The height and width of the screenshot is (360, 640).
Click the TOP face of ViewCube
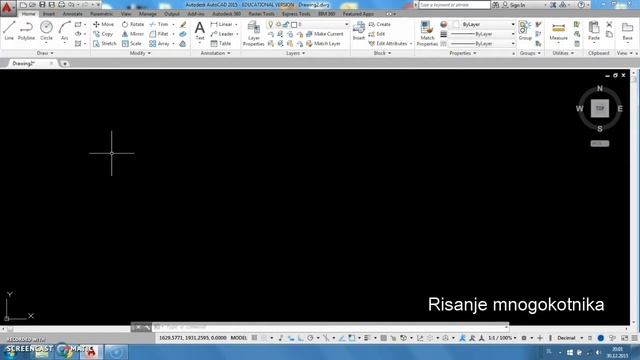point(600,108)
